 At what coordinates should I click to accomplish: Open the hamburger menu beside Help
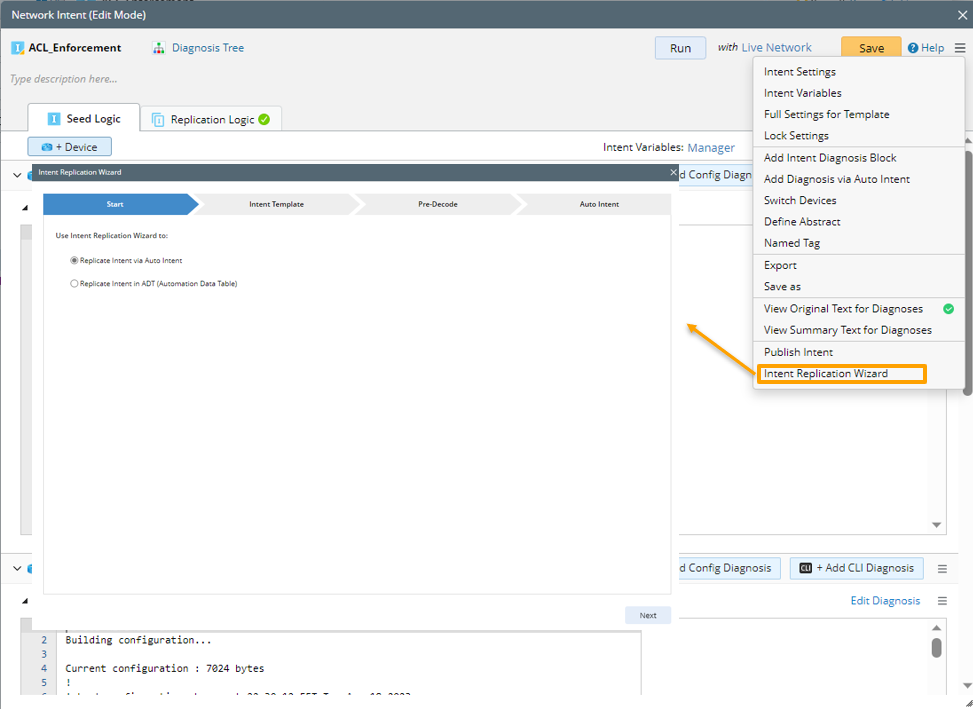(960, 48)
